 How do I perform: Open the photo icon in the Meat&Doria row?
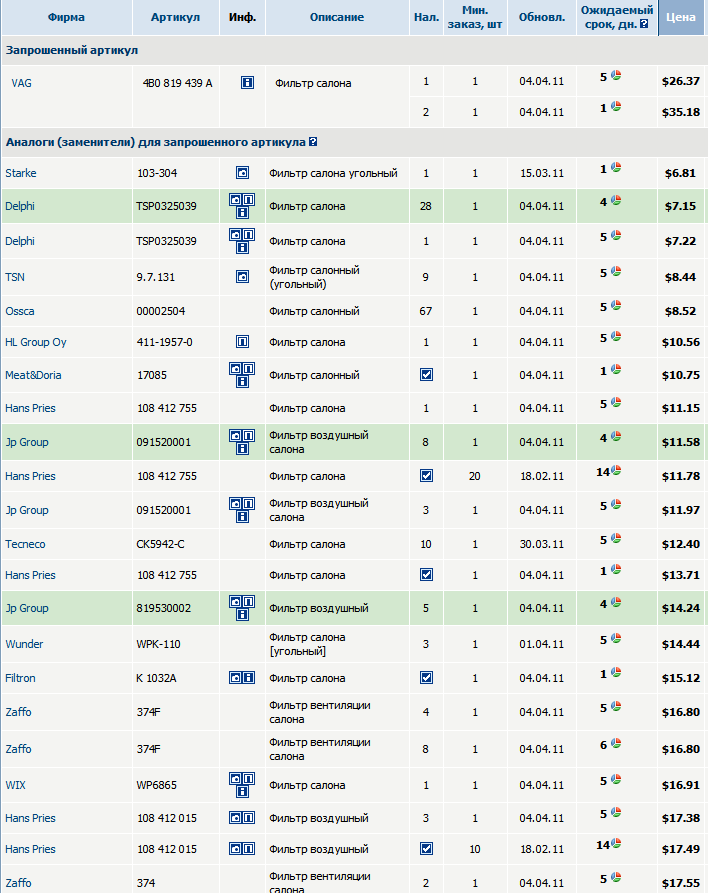pyautogui.click(x=235, y=369)
